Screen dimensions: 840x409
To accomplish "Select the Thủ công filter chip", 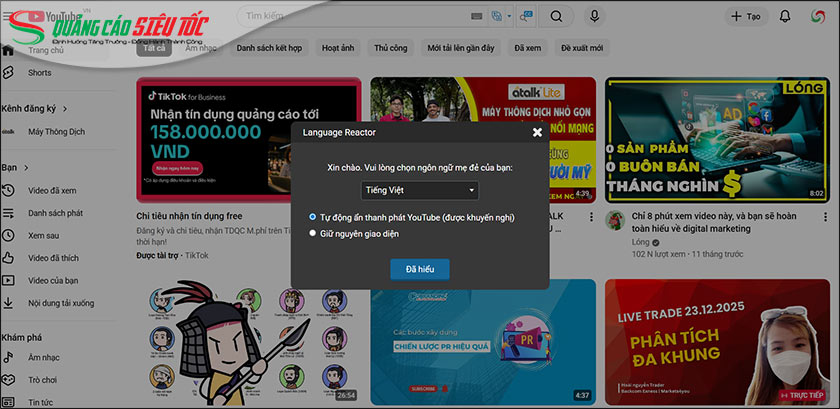I will [390, 47].
